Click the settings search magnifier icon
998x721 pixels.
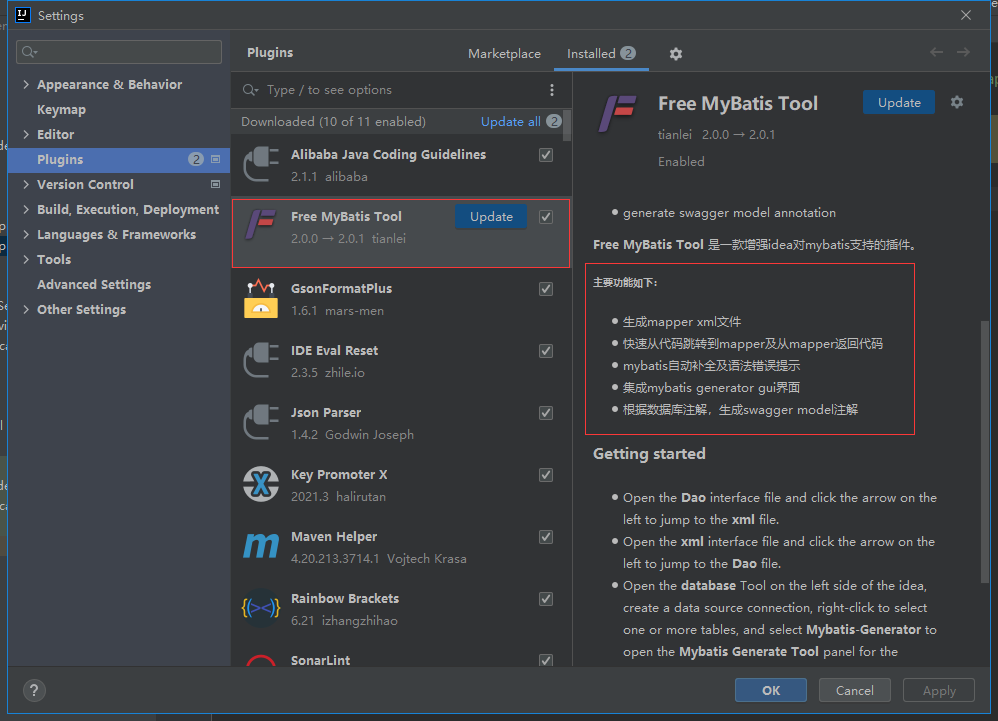click(29, 52)
